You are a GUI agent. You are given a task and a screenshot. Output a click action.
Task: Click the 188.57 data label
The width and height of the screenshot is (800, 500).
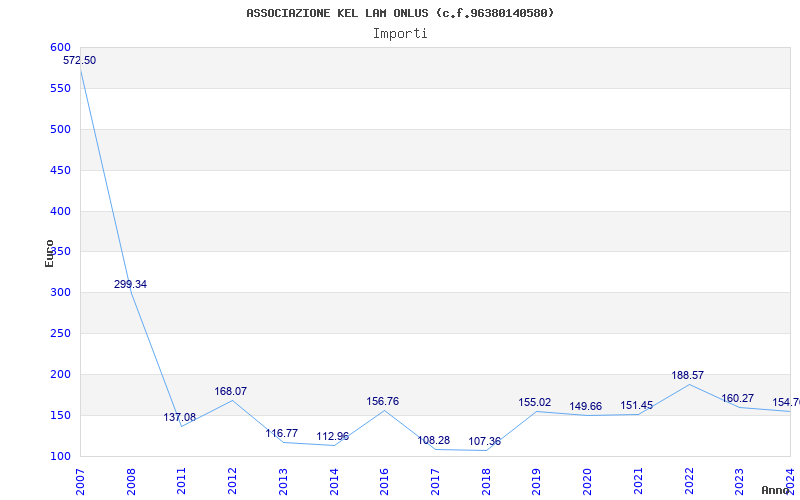tap(687, 376)
